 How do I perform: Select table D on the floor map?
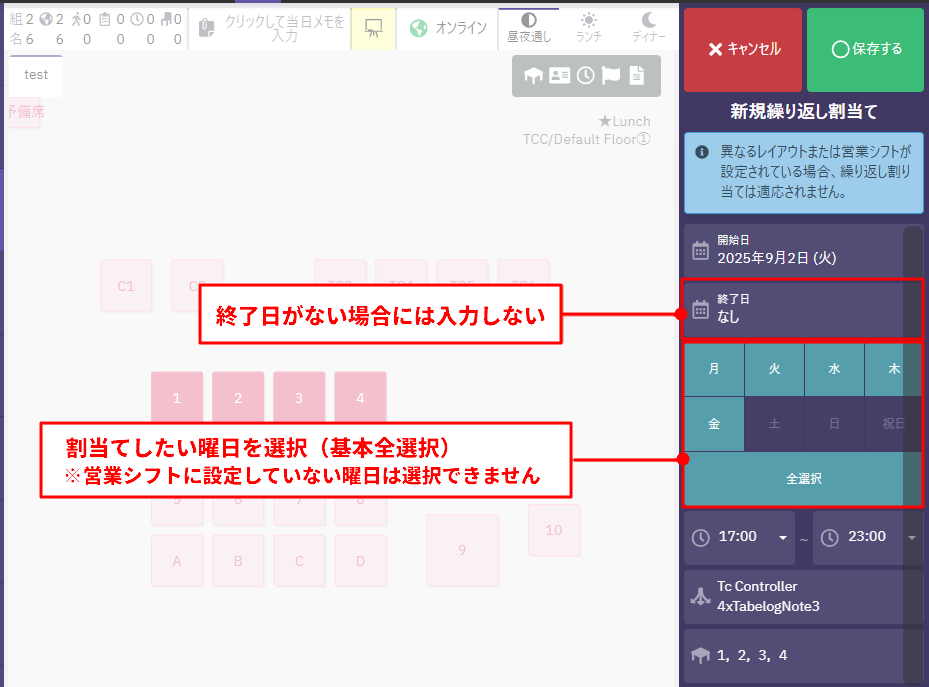click(360, 561)
